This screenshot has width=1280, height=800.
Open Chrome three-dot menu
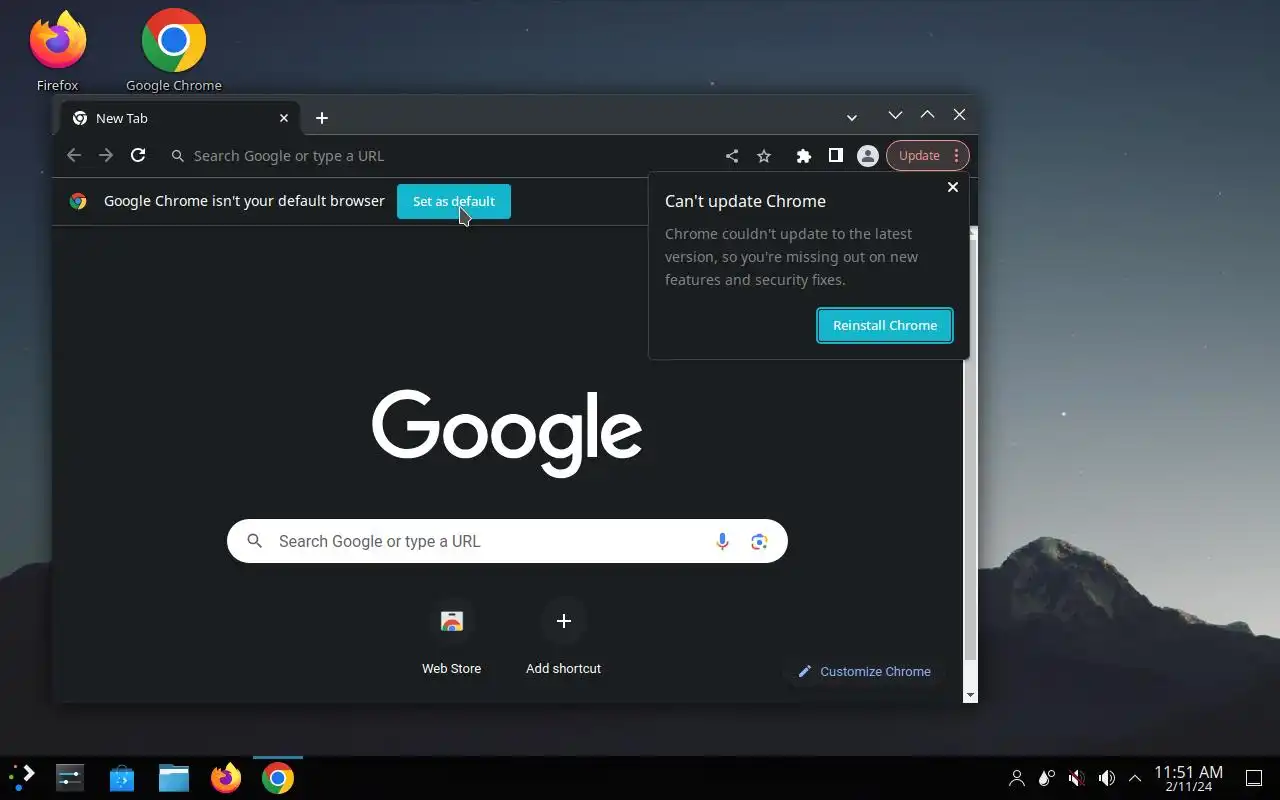click(x=957, y=156)
